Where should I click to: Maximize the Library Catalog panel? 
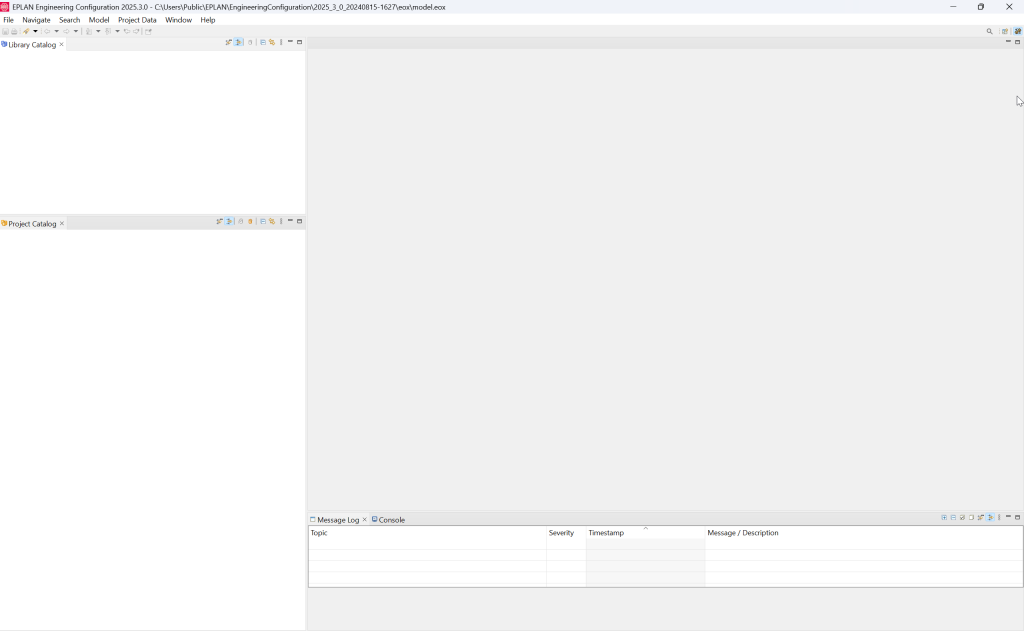point(300,42)
